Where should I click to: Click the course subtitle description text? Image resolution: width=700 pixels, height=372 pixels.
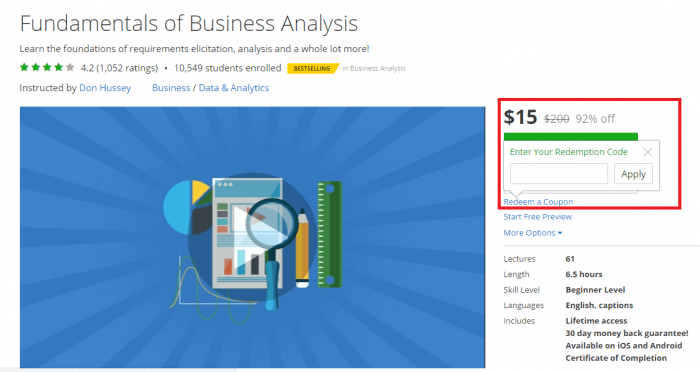tap(194, 49)
